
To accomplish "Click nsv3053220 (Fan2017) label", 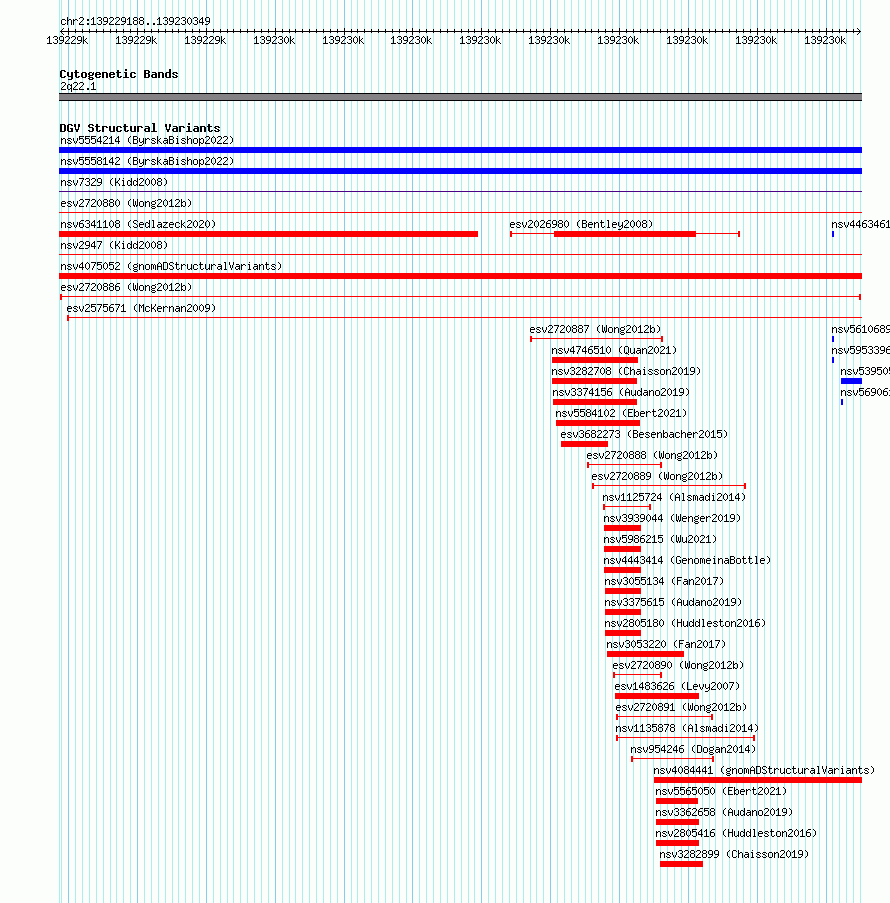I will tap(666, 645).
